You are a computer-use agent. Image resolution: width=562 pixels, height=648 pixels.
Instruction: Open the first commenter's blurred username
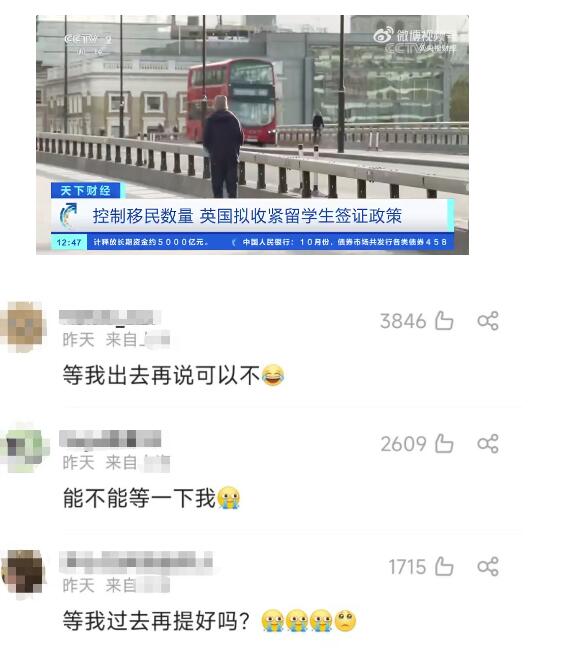pos(110,317)
